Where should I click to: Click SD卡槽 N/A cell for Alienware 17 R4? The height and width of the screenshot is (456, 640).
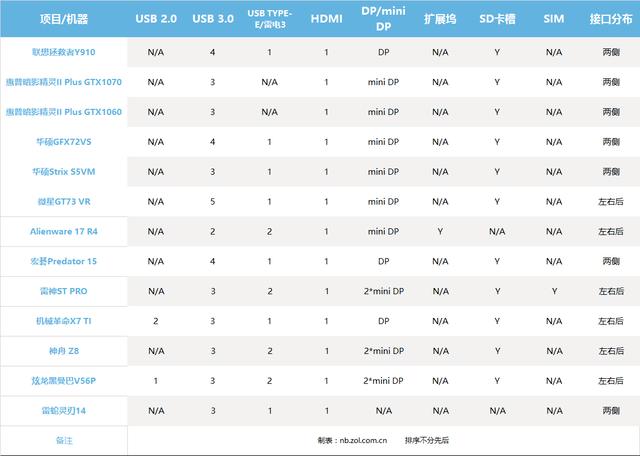click(497, 231)
